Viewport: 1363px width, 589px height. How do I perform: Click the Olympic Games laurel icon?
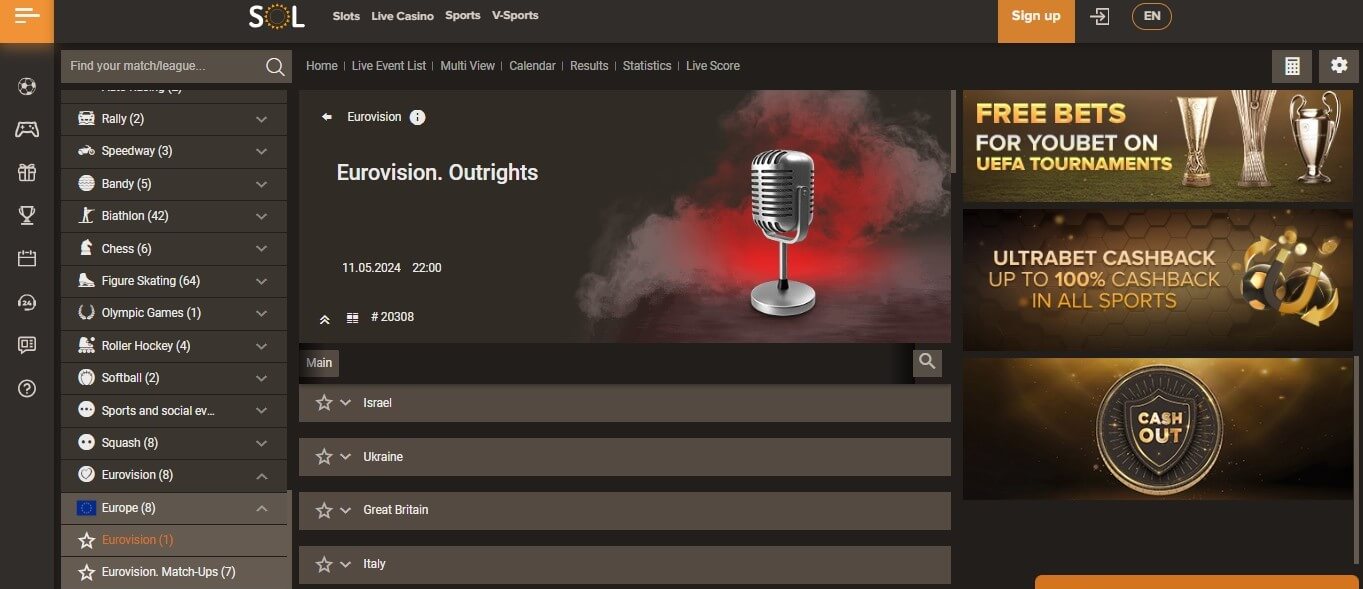point(86,313)
